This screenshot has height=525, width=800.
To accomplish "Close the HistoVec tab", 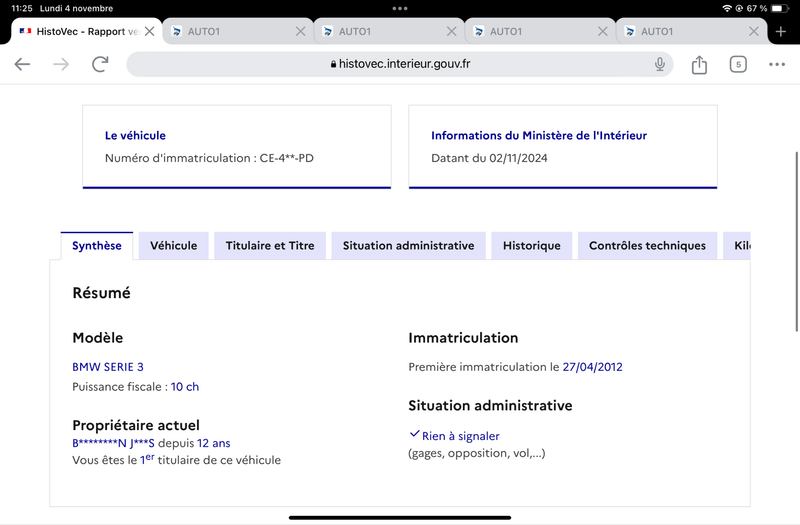I will [149, 32].
